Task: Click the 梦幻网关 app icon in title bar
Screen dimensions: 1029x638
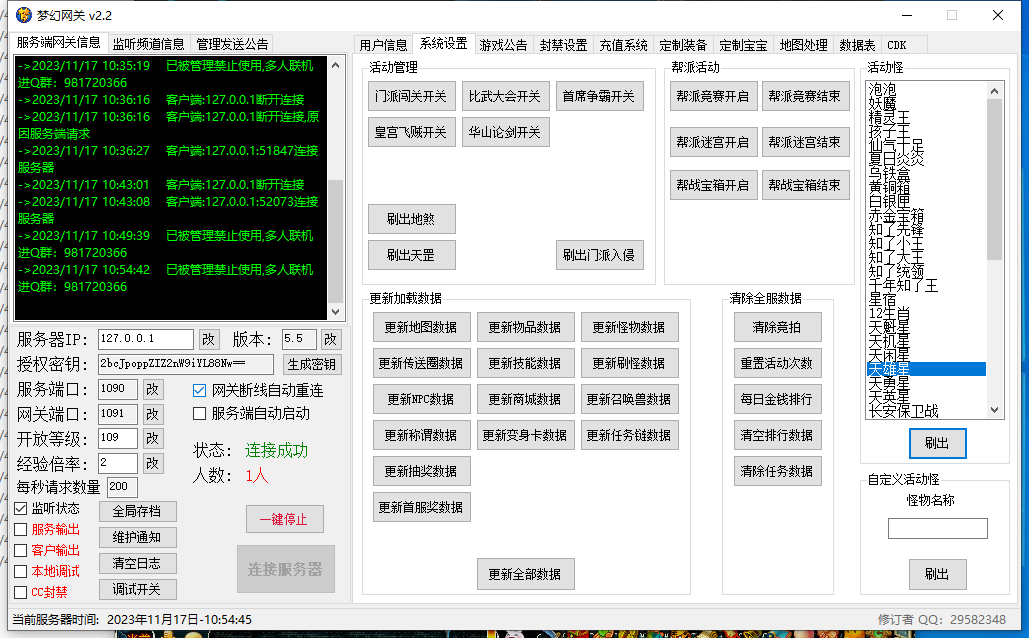Action: click(x=24, y=15)
